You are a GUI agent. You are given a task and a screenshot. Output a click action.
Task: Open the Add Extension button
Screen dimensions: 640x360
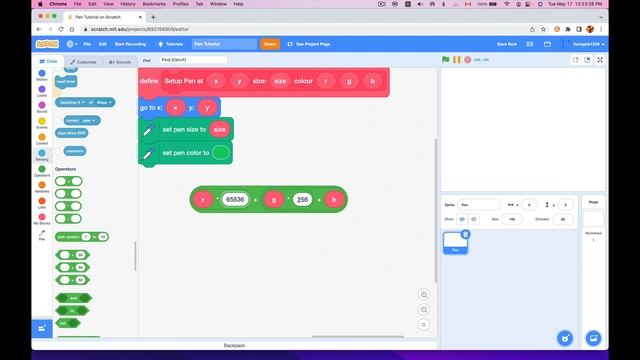click(x=42, y=328)
